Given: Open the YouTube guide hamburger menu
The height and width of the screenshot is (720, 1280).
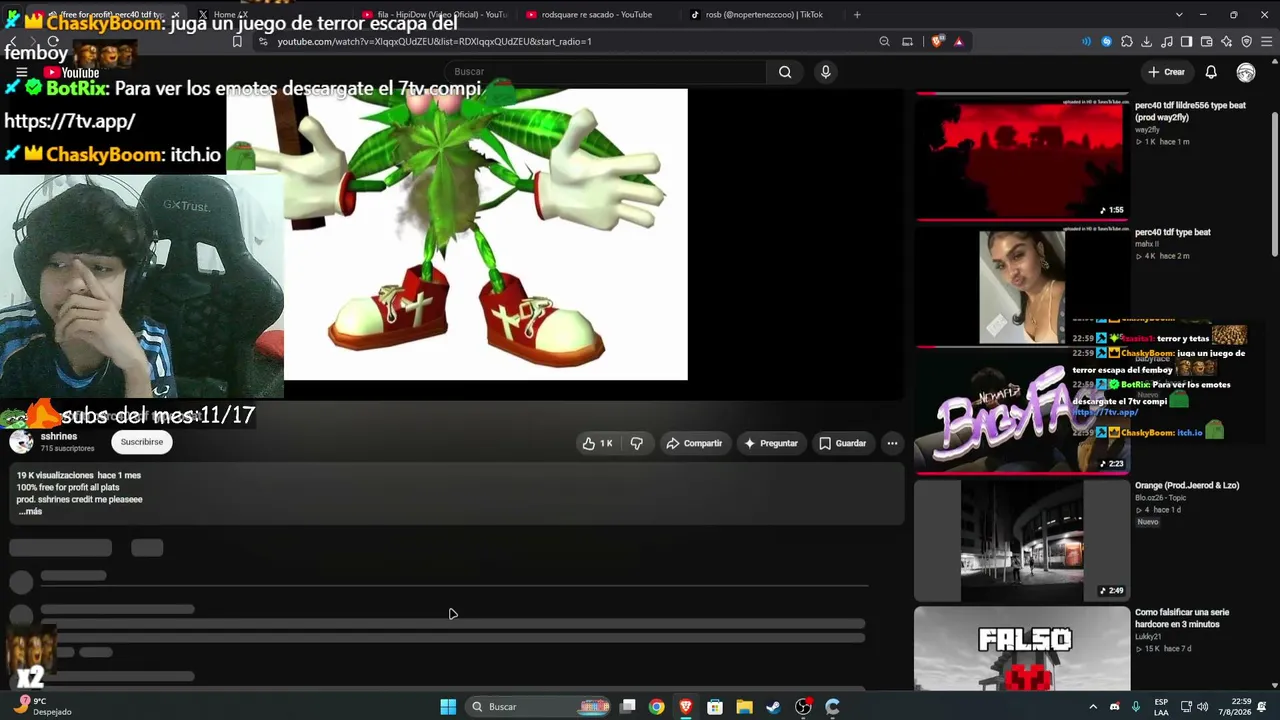Looking at the screenshot, I should click(x=21, y=72).
